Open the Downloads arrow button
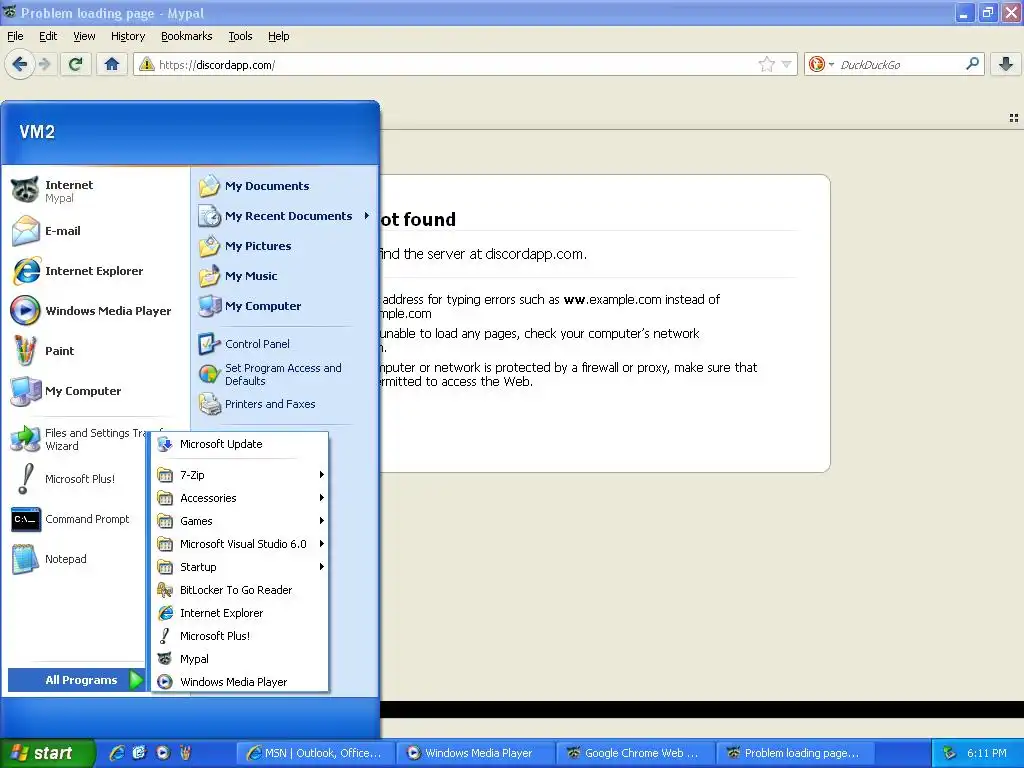Viewport: 1024px width, 768px height. click(x=1006, y=64)
